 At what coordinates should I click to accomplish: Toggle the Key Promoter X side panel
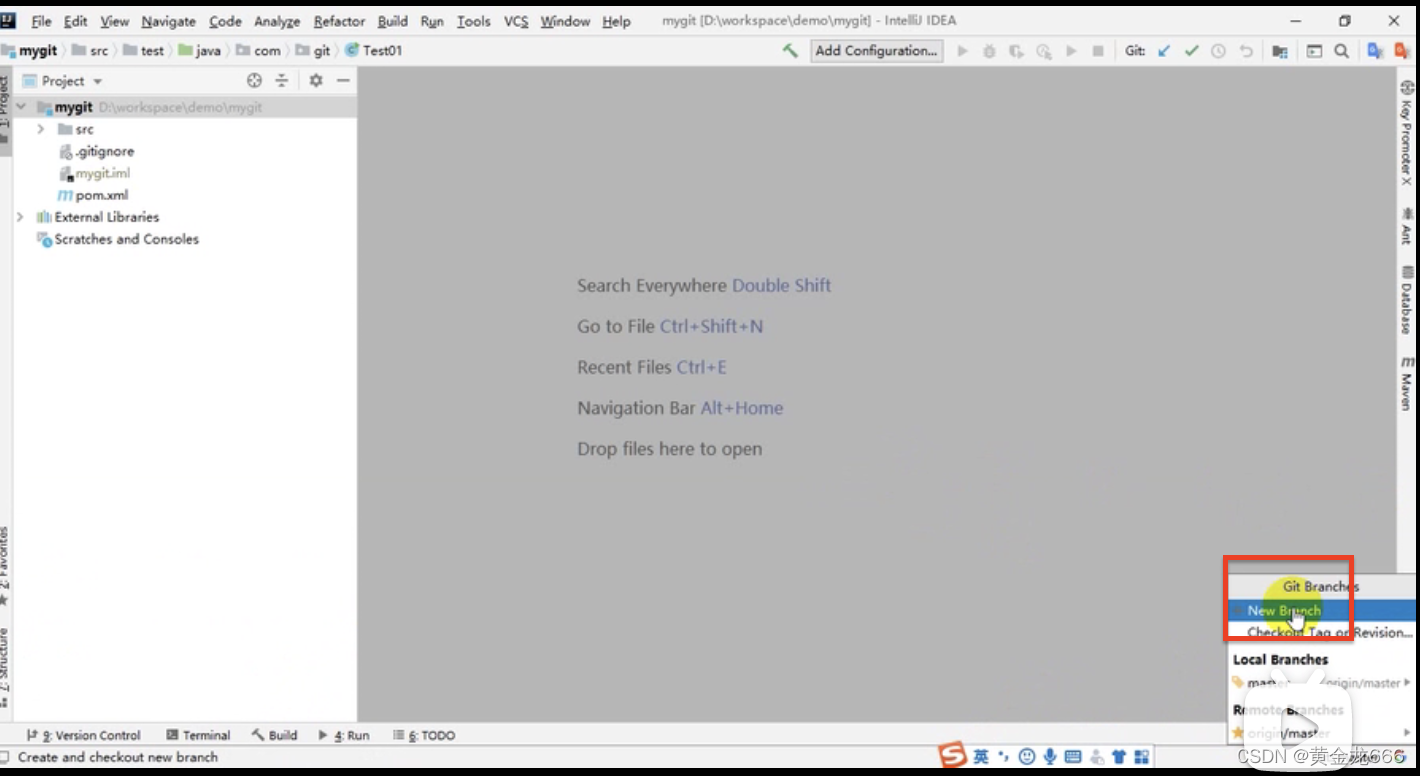coord(1407,133)
